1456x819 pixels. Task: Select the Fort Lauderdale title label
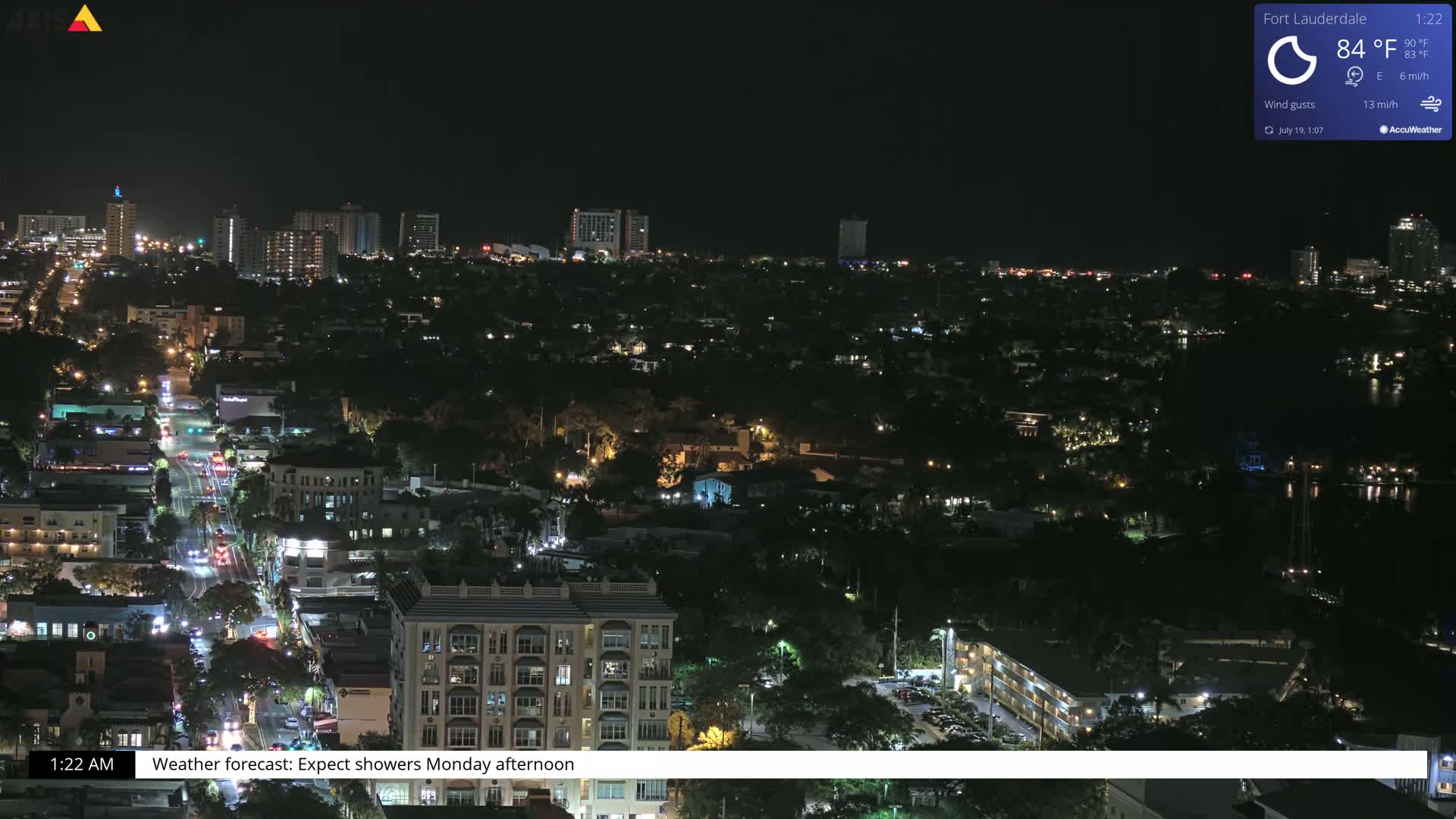click(x=1314, y=18)
